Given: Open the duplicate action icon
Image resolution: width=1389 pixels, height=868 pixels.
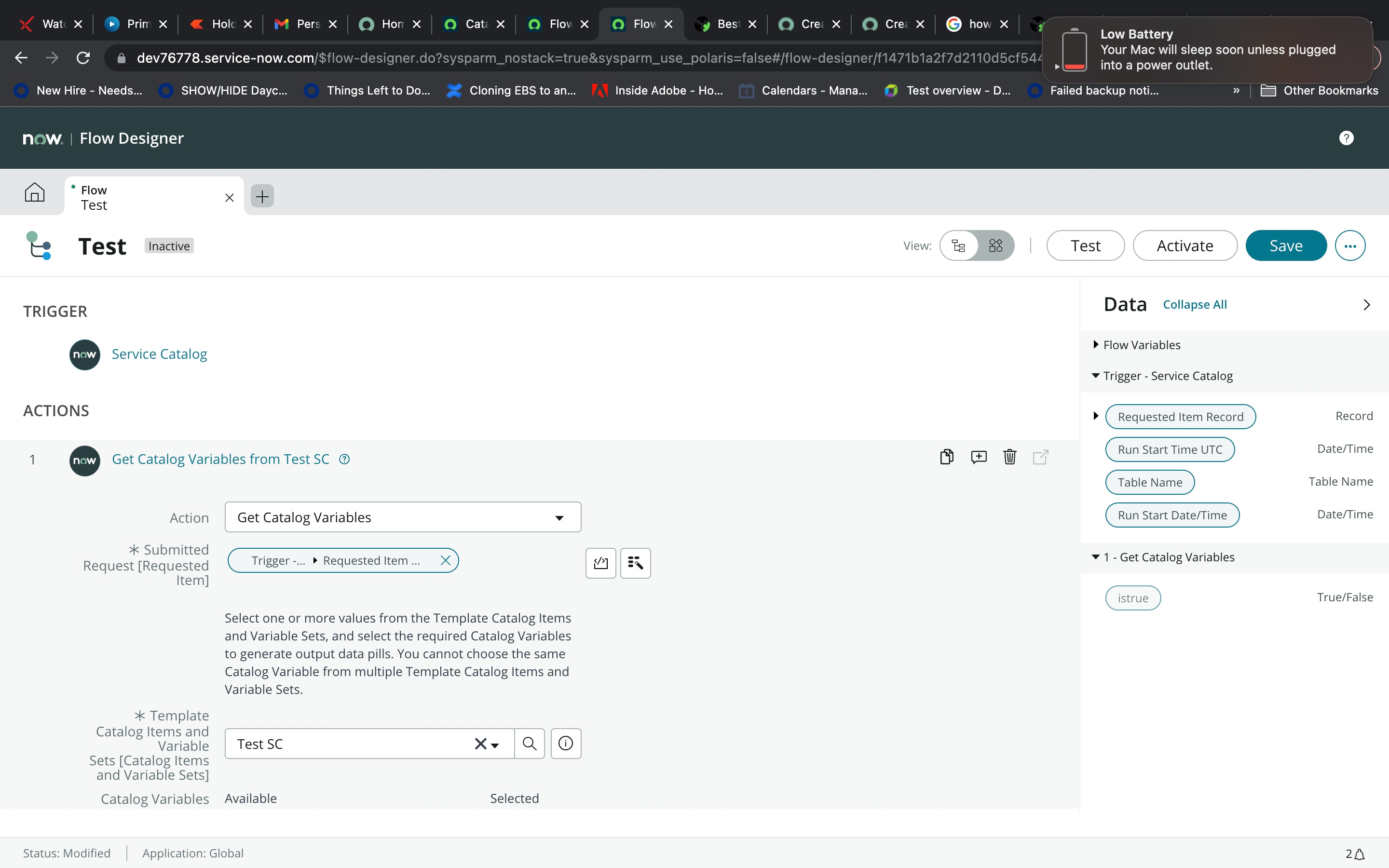Looking at the screenshot, I should (946, 456).
